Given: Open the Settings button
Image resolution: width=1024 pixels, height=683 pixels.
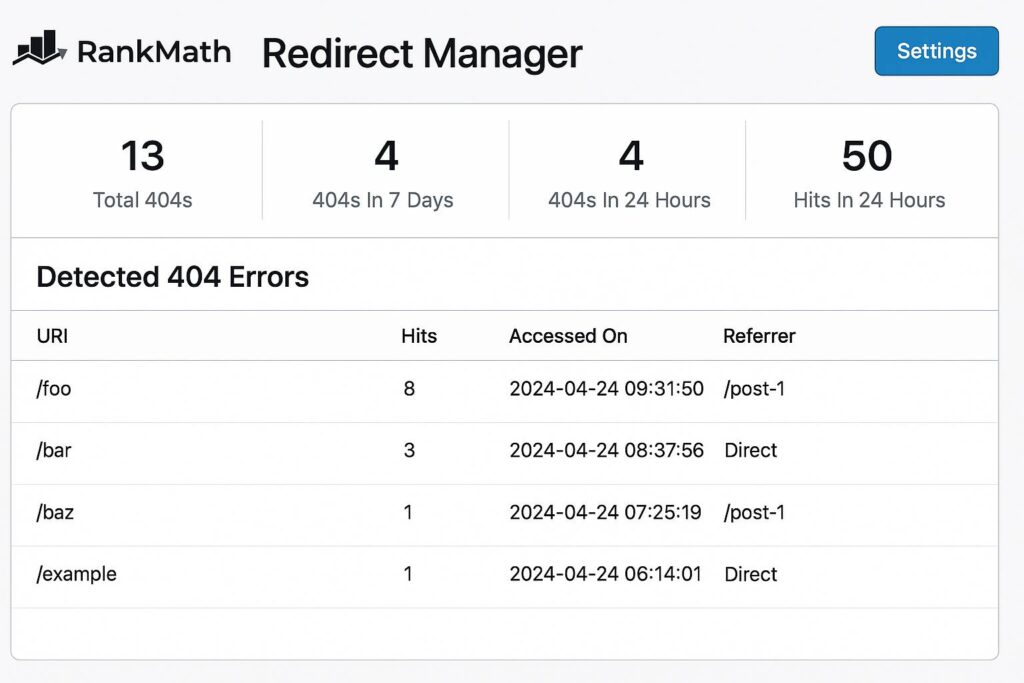Looking at the screenshot, I should [x=936, y=51].
